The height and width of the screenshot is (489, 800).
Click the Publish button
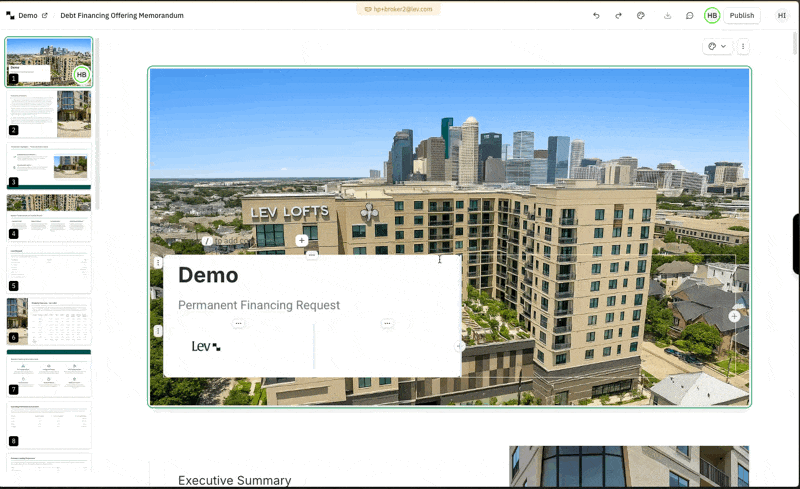click(741, 16)
